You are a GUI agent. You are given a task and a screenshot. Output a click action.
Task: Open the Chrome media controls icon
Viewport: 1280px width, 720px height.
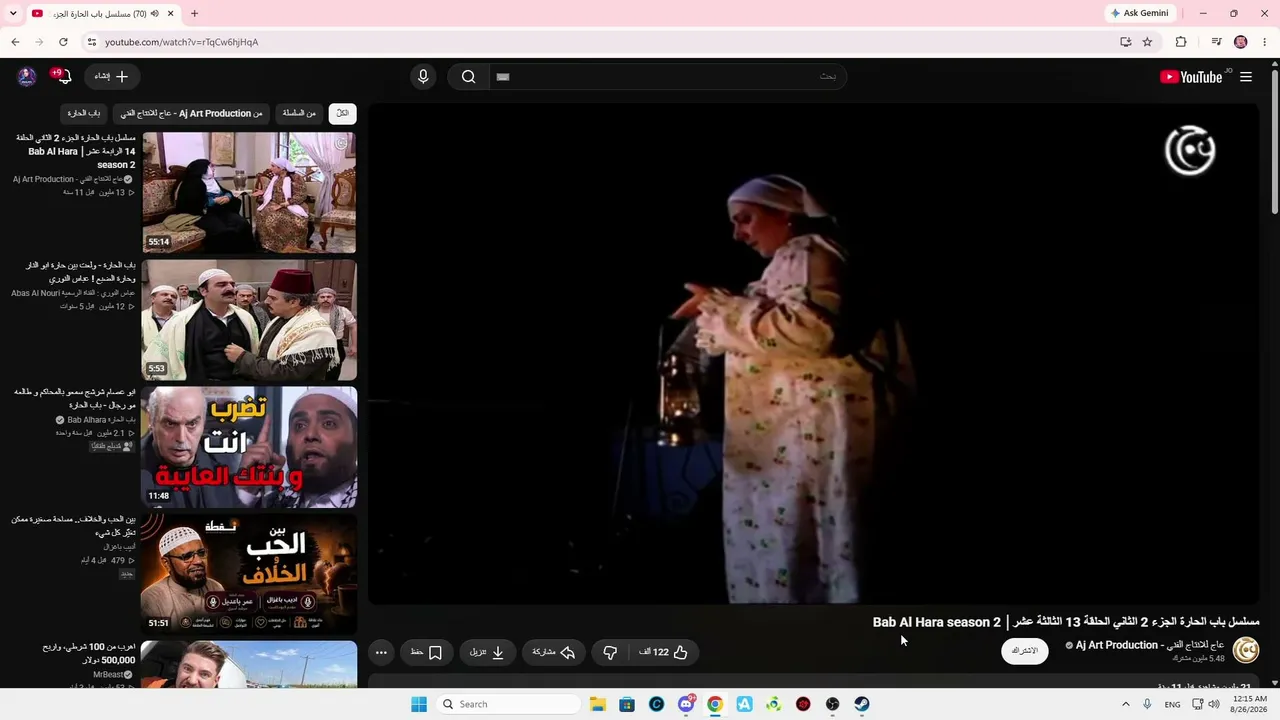[x=1216, y=42]
